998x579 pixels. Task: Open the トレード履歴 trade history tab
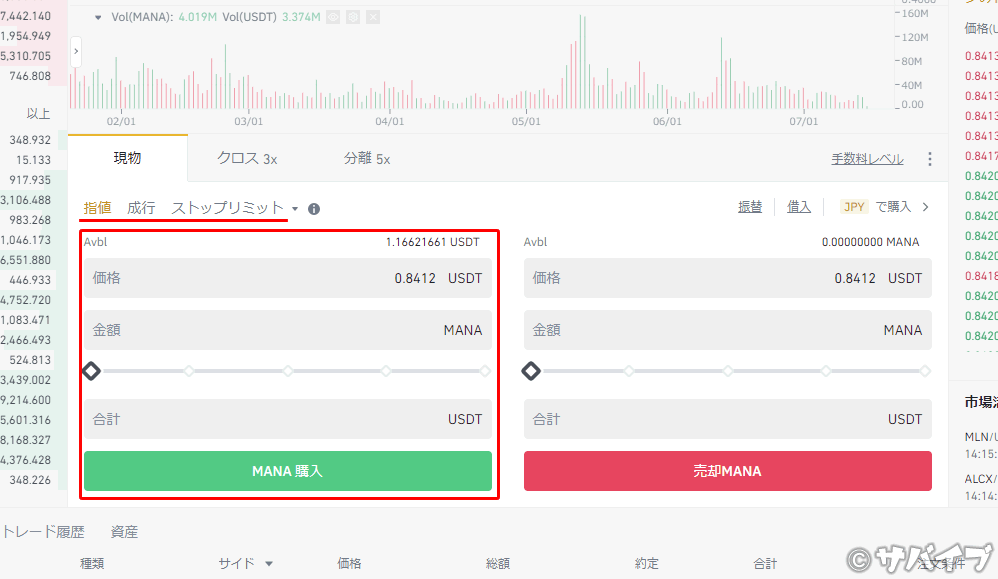click(x=43, y=532)
